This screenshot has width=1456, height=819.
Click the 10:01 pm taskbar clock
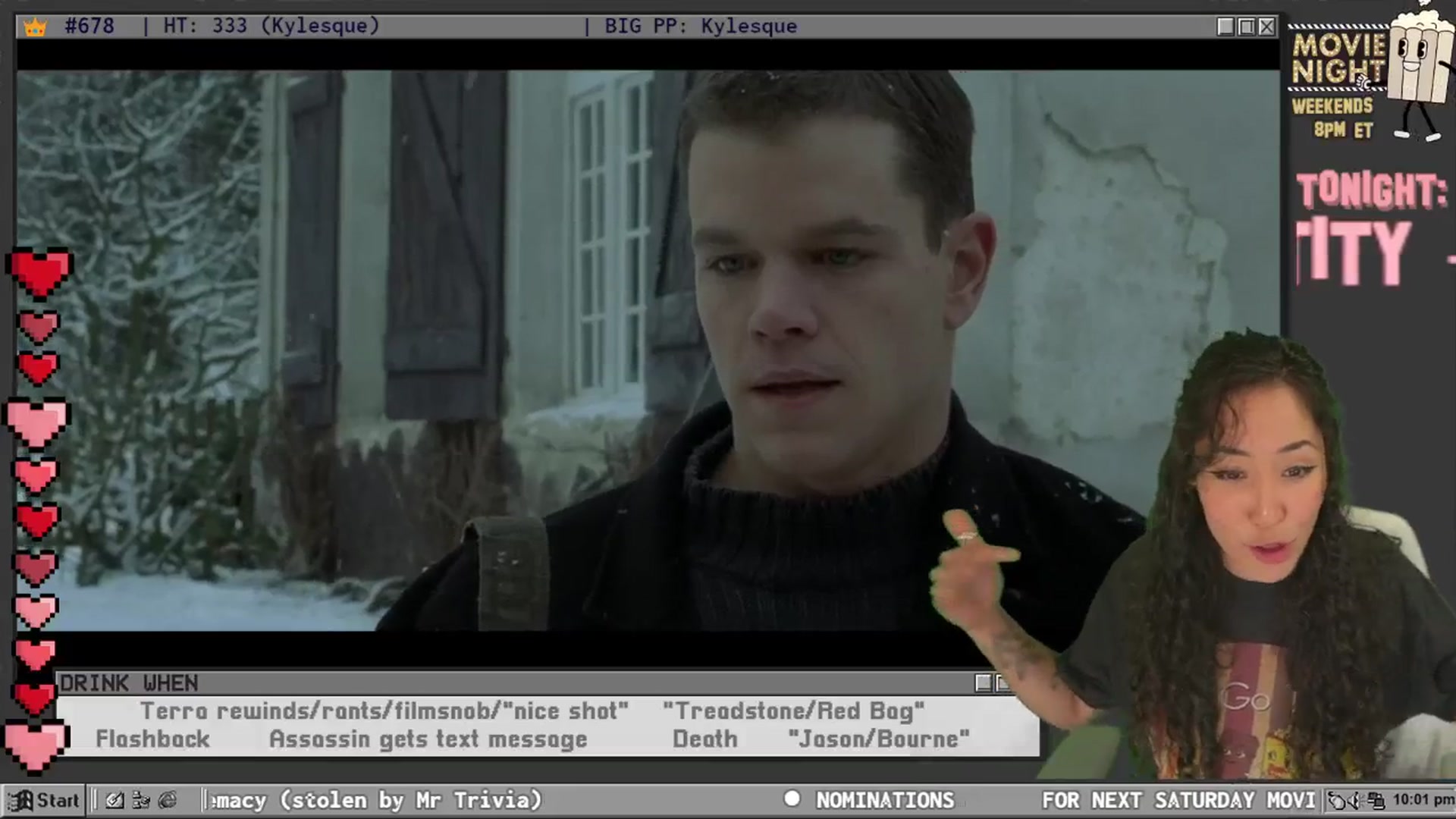point(1423,799)
